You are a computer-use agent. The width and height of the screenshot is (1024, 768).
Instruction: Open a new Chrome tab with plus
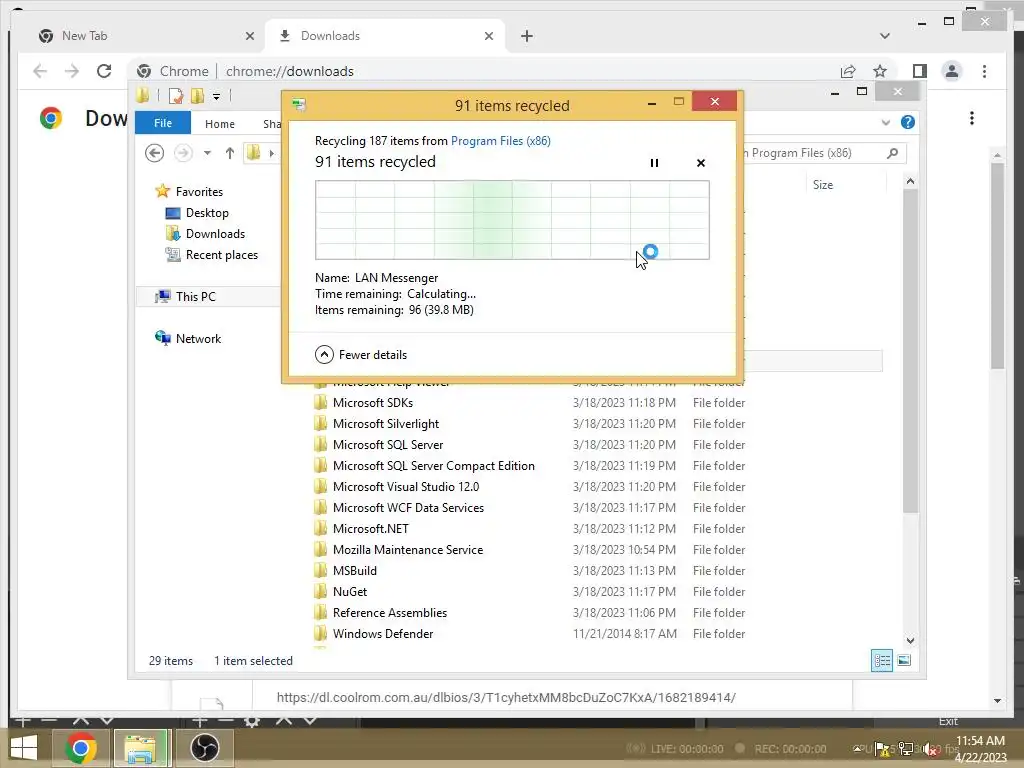[x=527, y=36]
